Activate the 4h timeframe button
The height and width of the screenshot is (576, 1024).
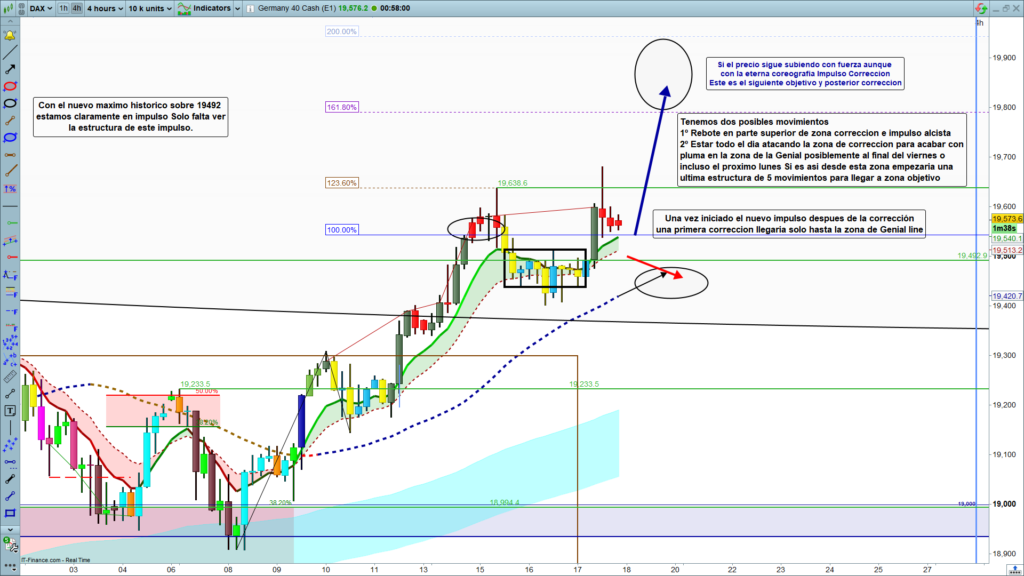tap(77, 8)
